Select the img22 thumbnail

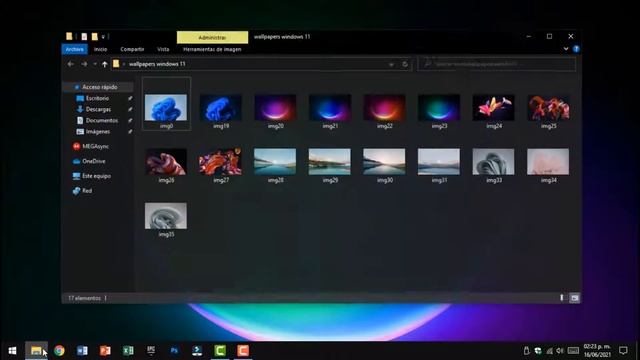pos(384,107)
